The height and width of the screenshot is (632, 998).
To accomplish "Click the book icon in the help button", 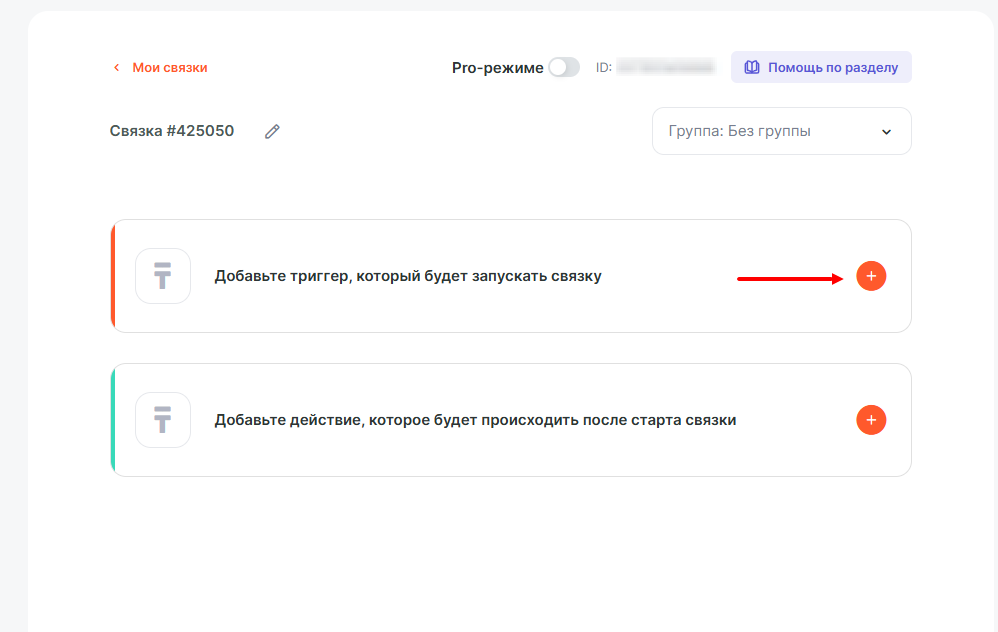I will (752, 68).
